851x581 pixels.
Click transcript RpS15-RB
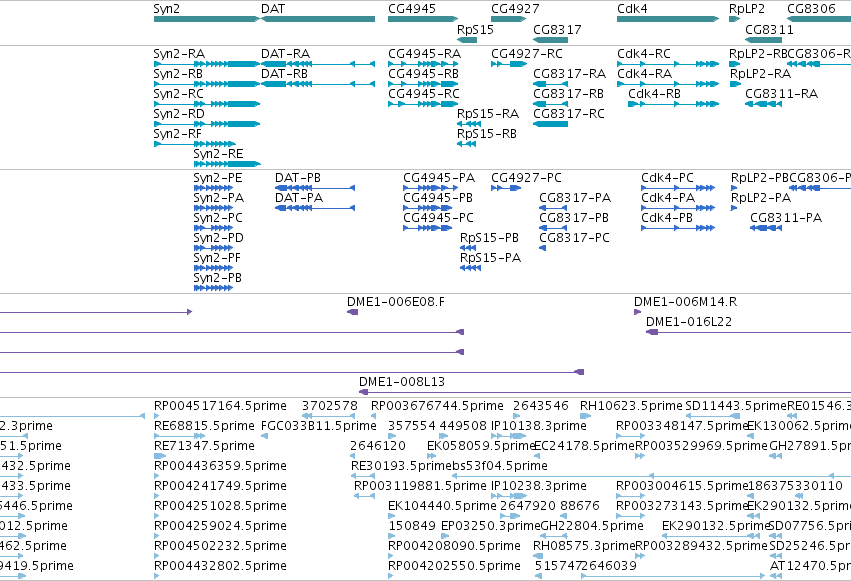(467, 144)
